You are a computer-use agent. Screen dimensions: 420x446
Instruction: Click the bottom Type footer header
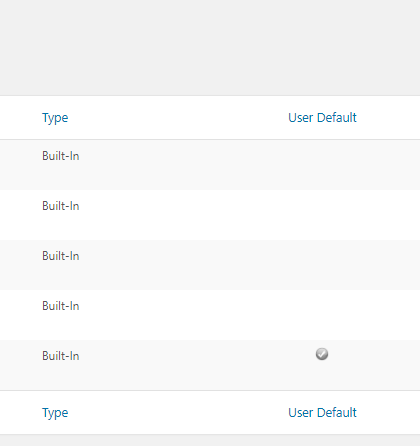click(55, 413)
